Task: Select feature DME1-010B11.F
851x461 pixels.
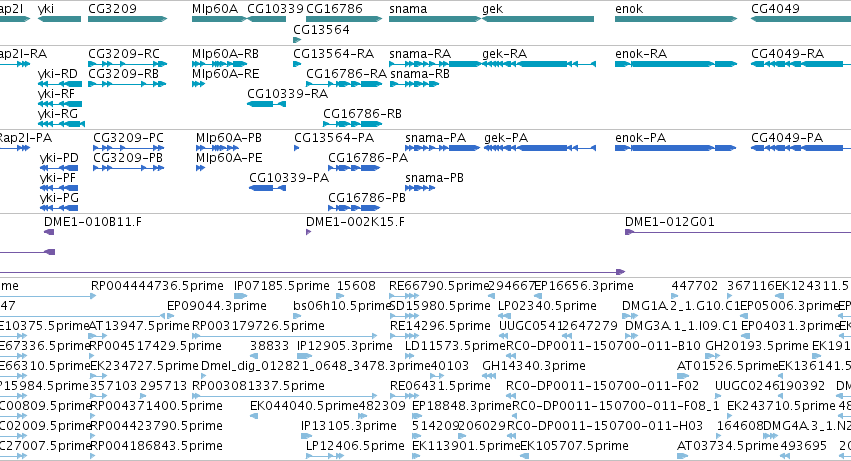Action: tap(93, 222)
